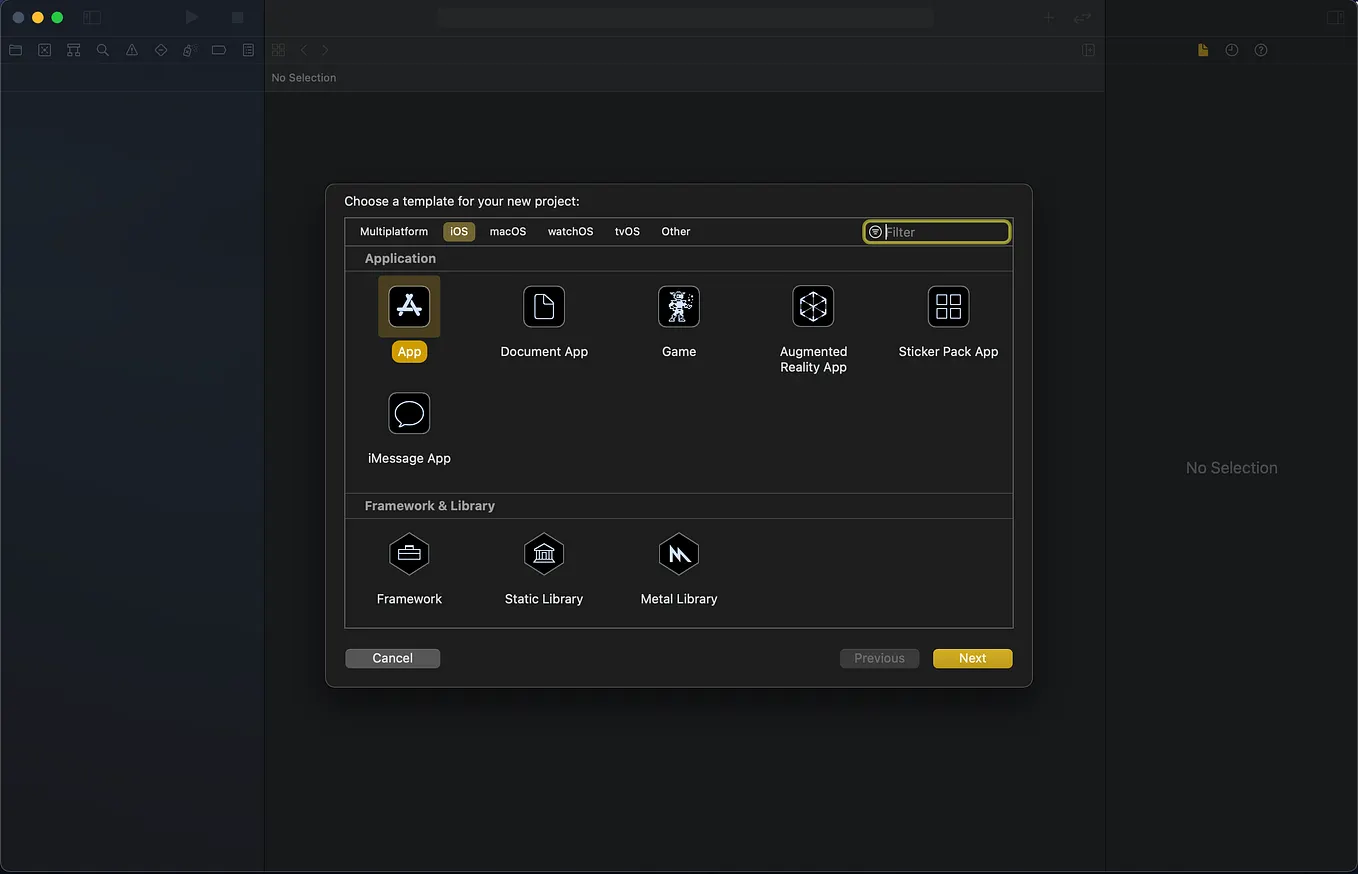Toggle the right inspector panel
Image resolution: width=1358 pixels, height=874 pixels.
(x=1335, y=17)
